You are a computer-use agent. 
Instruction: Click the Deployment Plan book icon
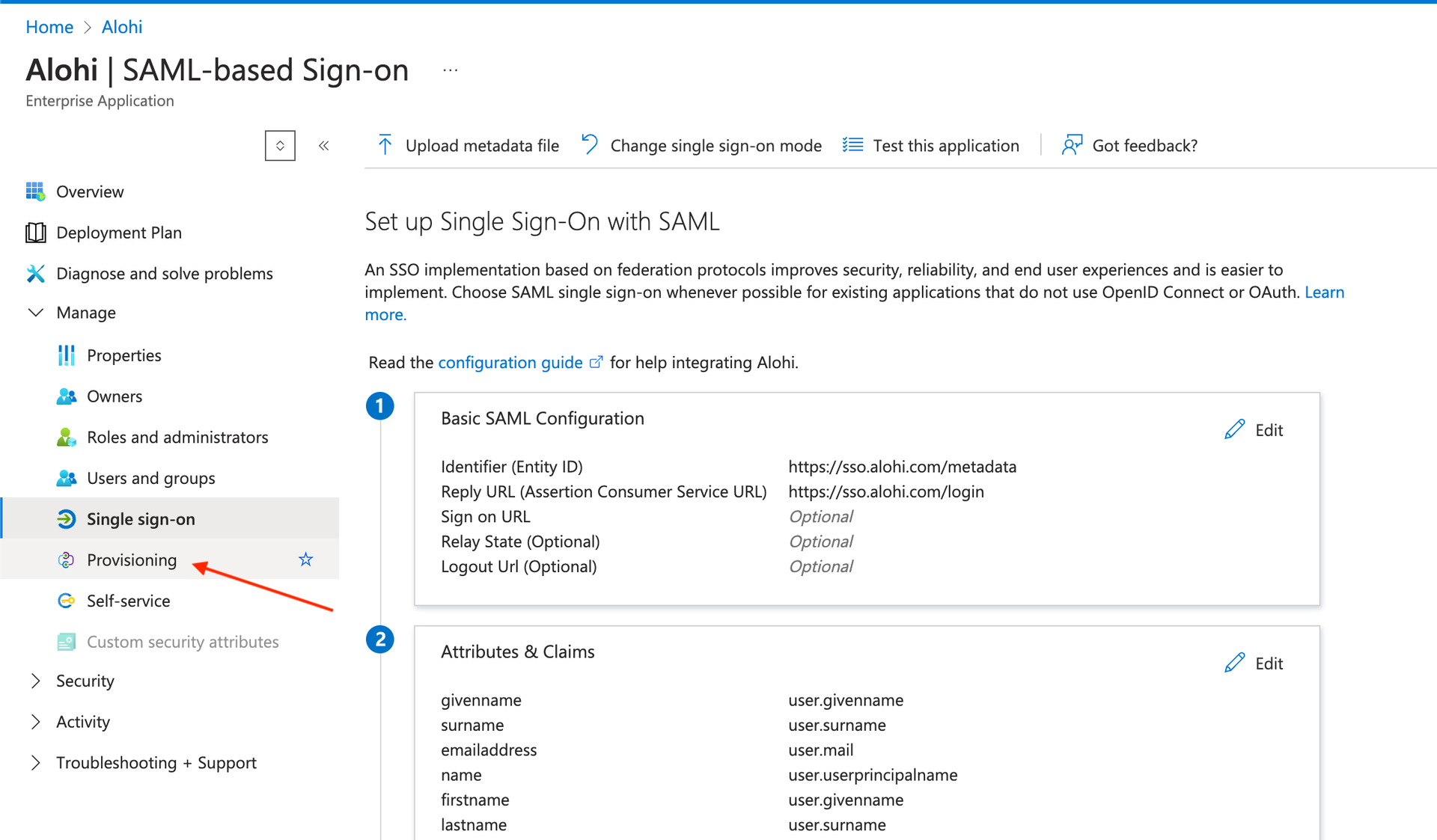[x=35, y=233]
